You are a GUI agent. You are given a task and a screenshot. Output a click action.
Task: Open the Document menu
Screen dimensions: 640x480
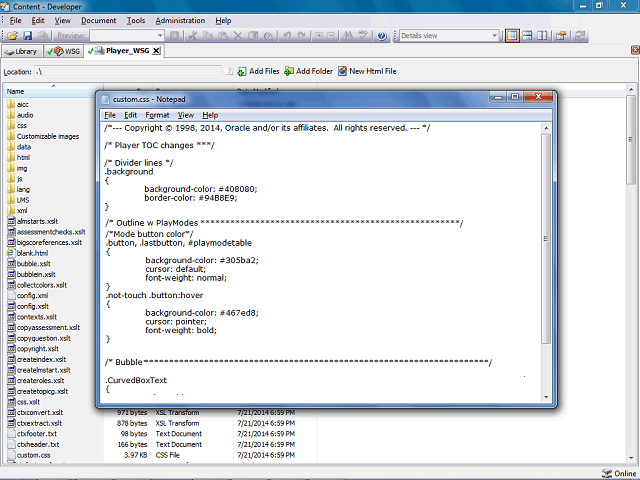point(98,20)
